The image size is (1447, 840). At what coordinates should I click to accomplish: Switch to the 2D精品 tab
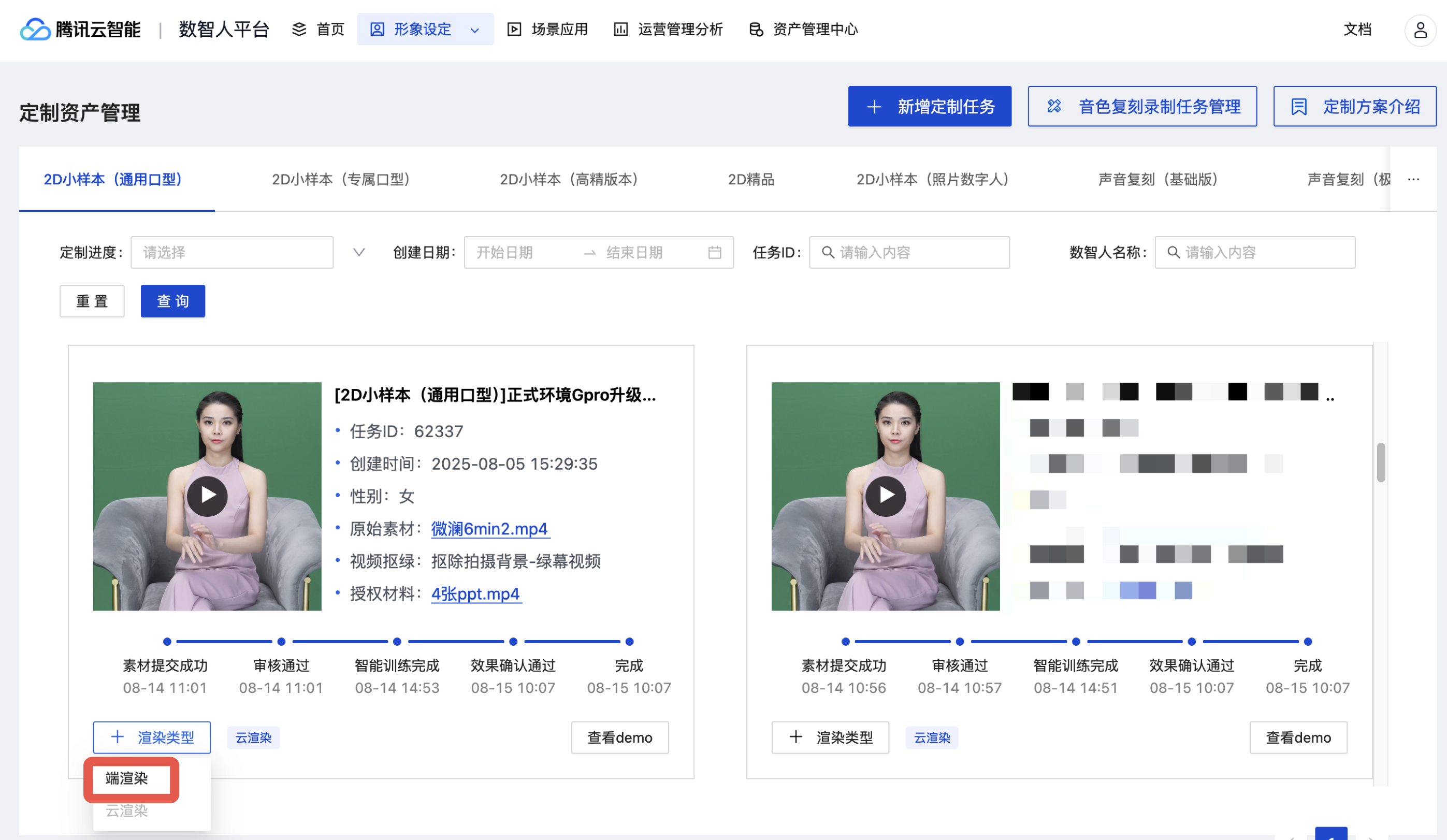[x=750, y=180]
